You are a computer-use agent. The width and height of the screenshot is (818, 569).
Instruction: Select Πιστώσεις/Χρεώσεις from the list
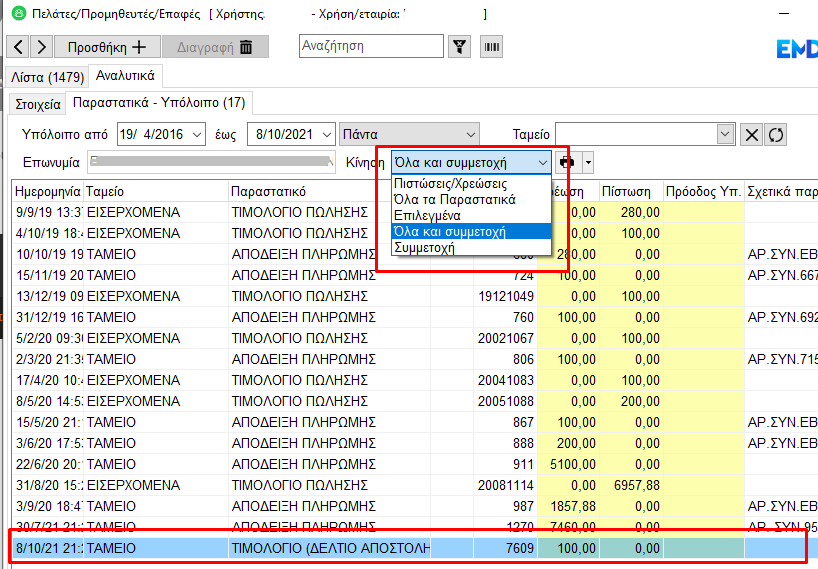[x=450, y=184]
